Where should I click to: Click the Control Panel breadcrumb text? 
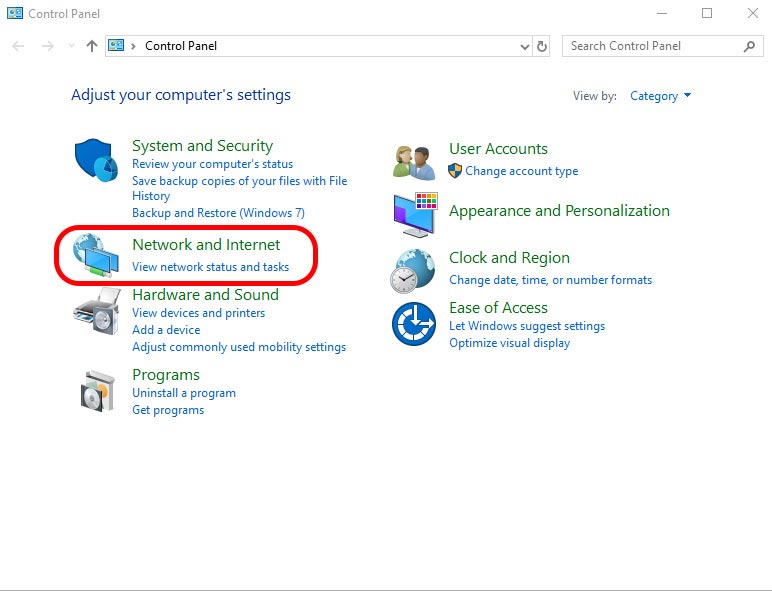(x=181, y=46)
